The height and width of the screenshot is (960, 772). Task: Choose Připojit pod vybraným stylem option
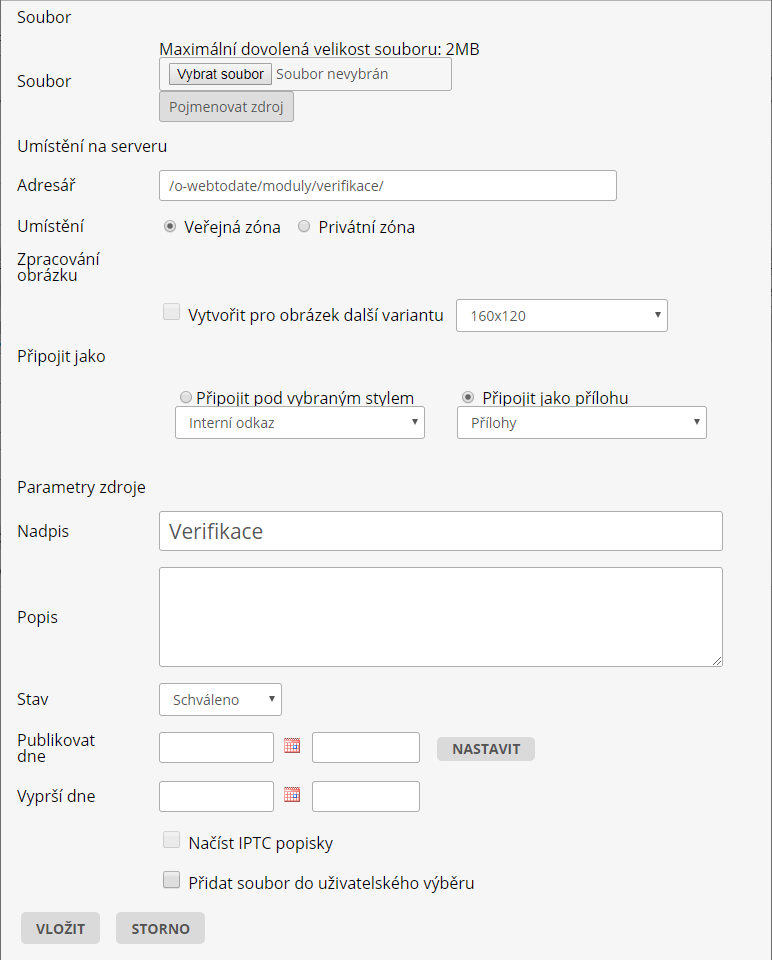[x=185, y=397]
